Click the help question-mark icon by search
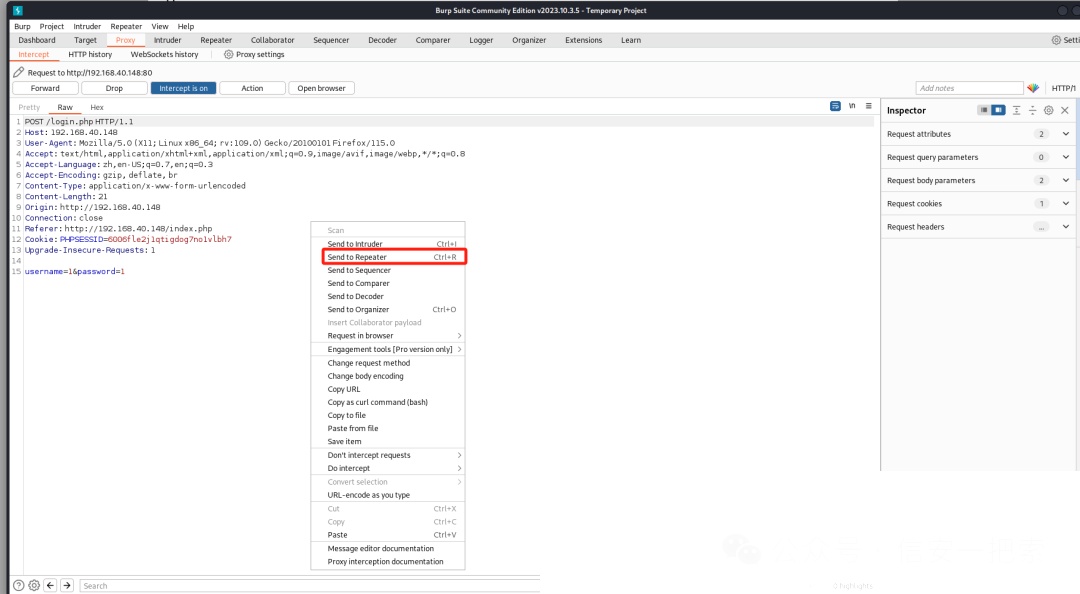This screenshot has height=594, width=1080. point(19,585)
